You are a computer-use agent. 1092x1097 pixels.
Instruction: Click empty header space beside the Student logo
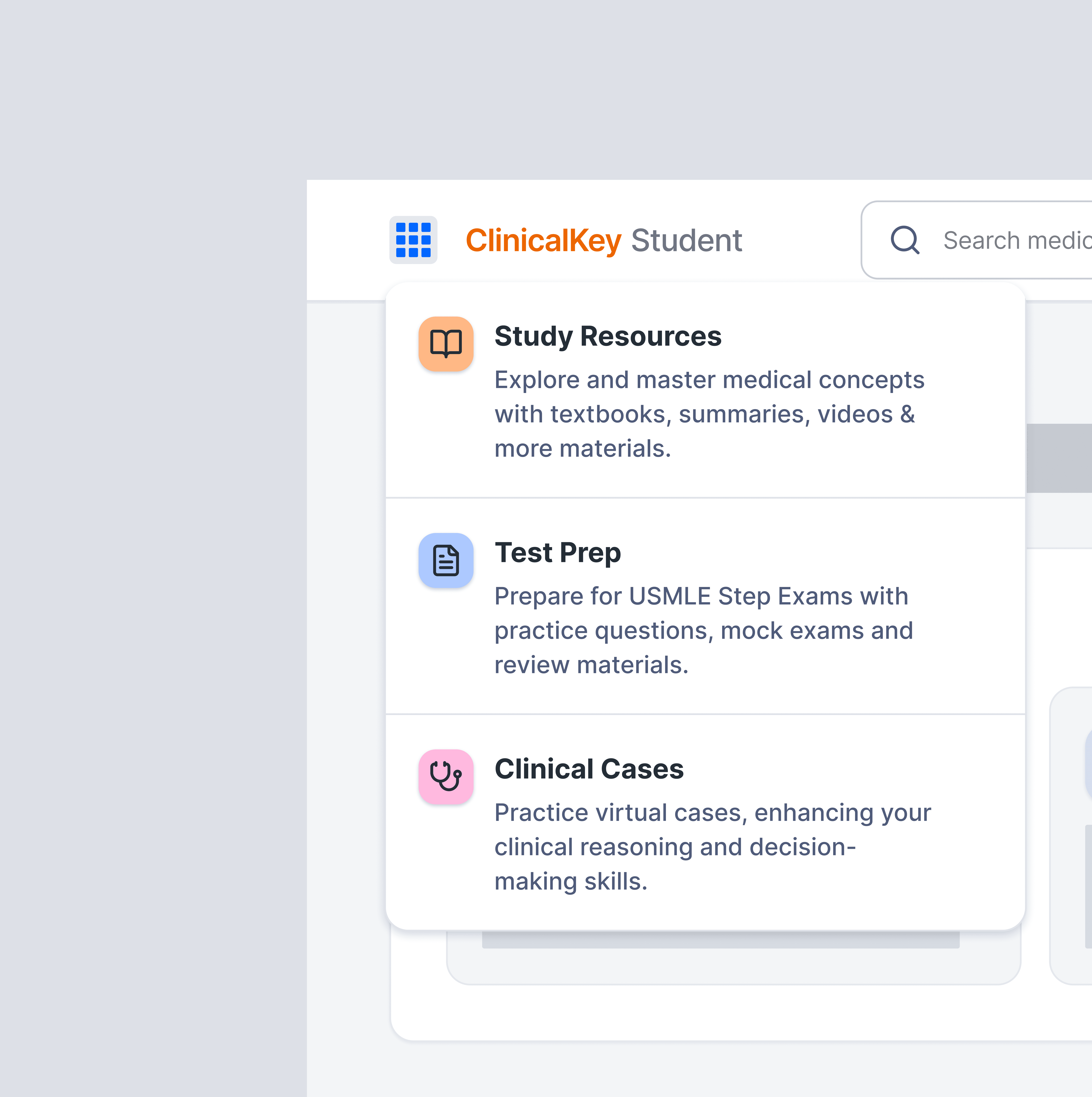point(801,240)
